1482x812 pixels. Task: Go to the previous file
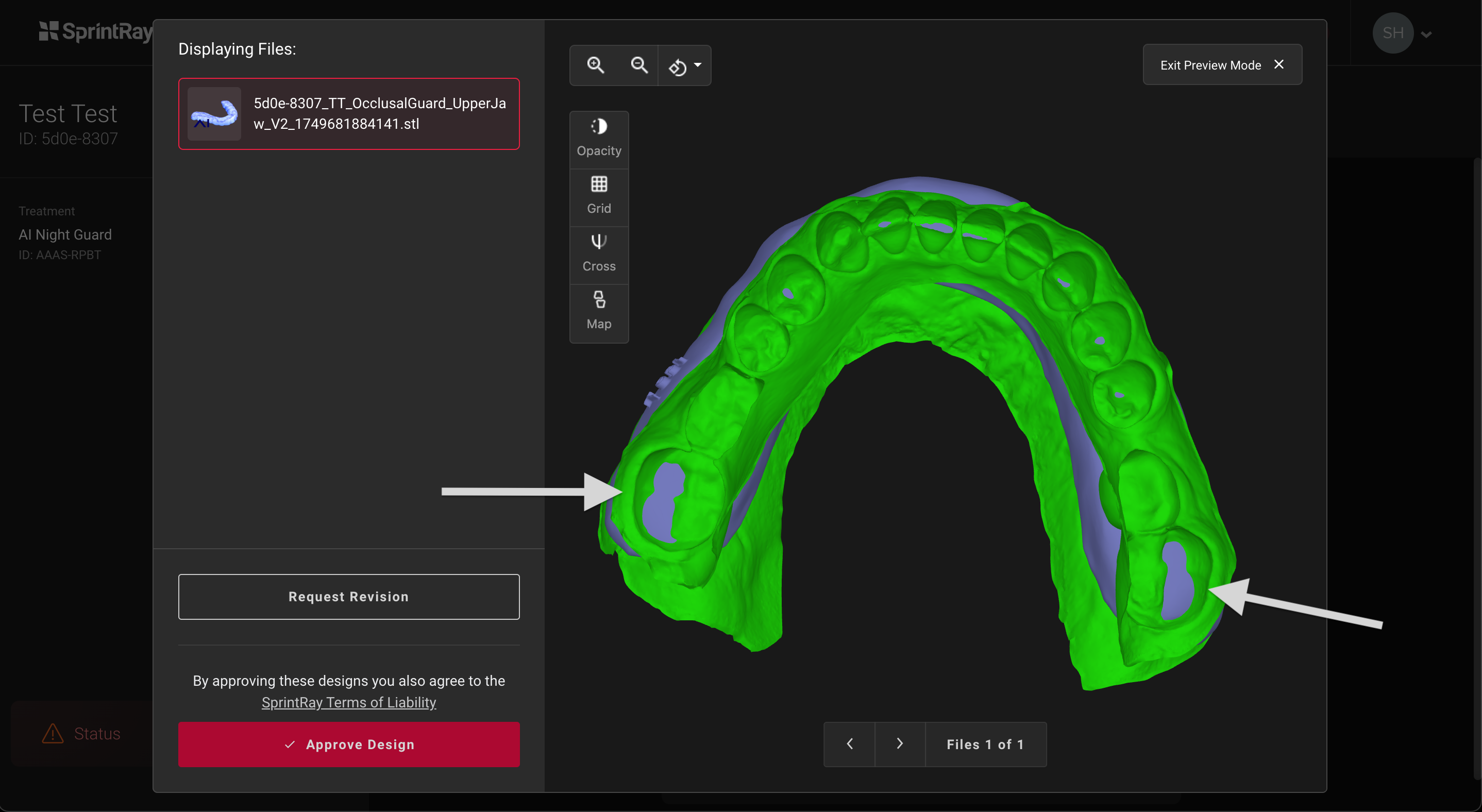850,743
